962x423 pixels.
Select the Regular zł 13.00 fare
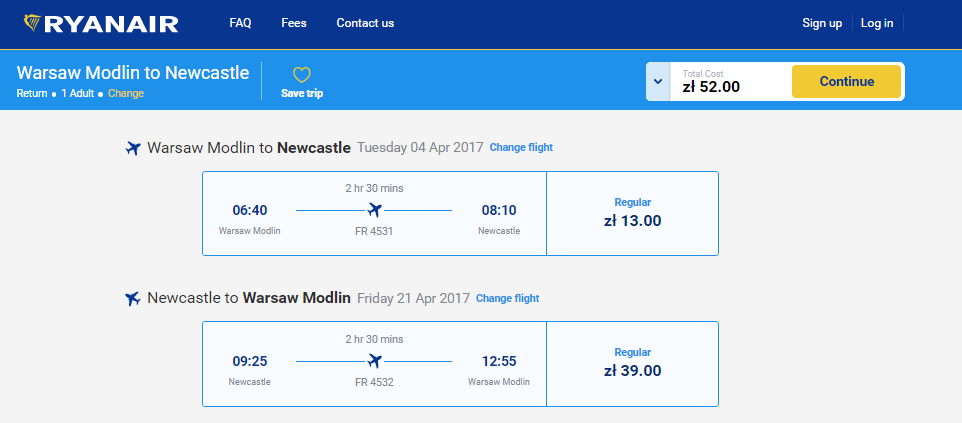tap(632, 213)
